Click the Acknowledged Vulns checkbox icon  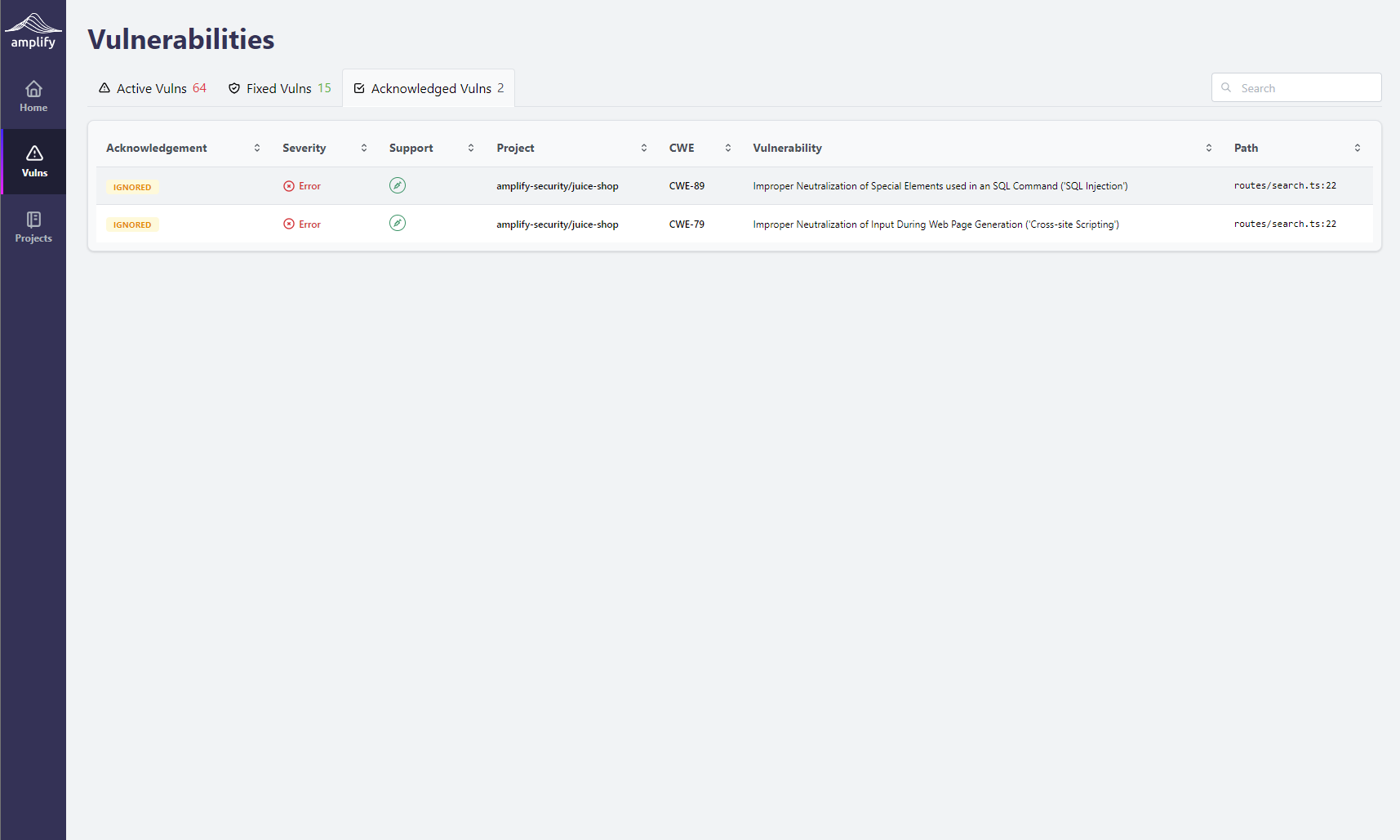(359, 88)
